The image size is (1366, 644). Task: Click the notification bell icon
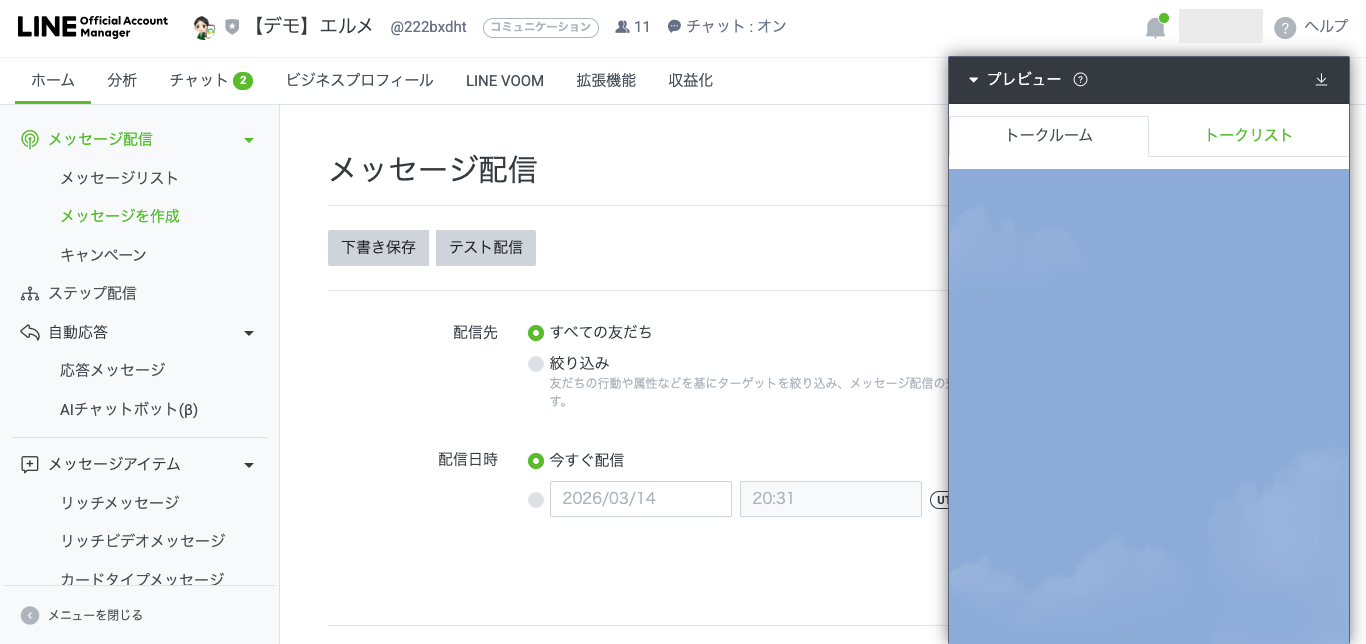coord(1155,28)
